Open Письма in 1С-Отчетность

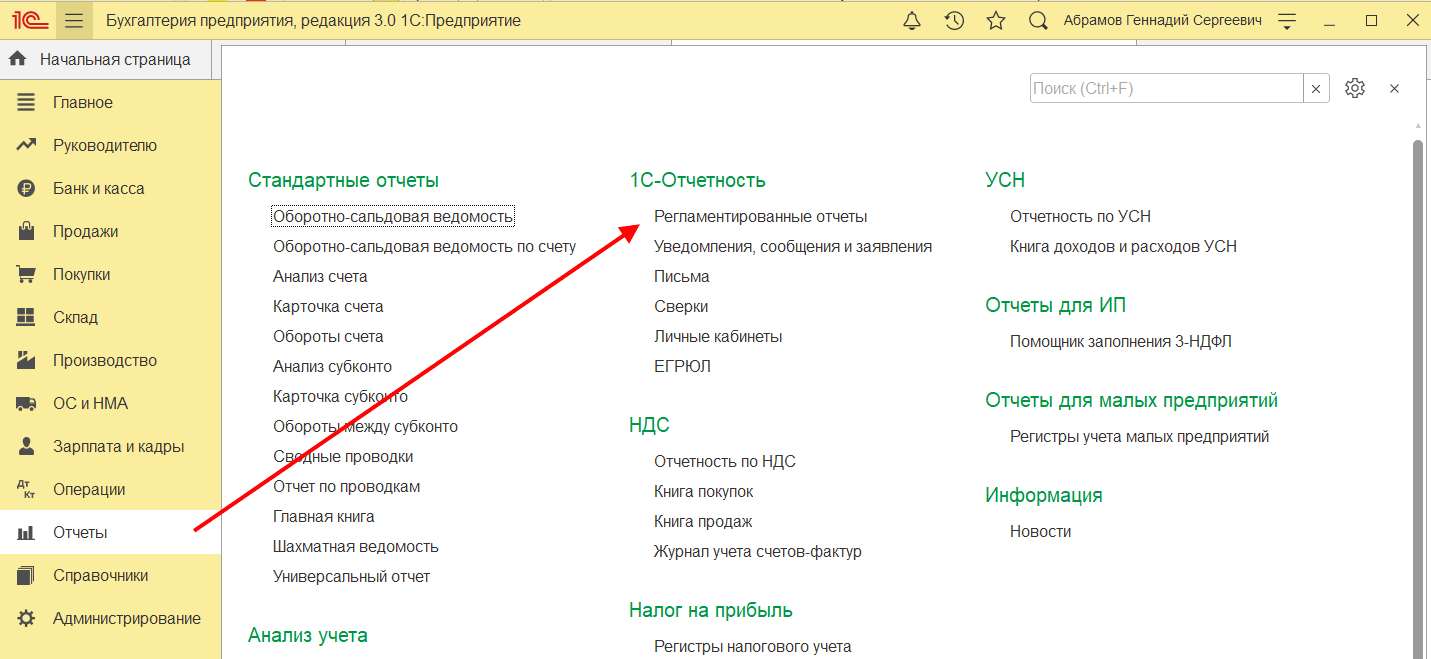click(x=682, y=276)
